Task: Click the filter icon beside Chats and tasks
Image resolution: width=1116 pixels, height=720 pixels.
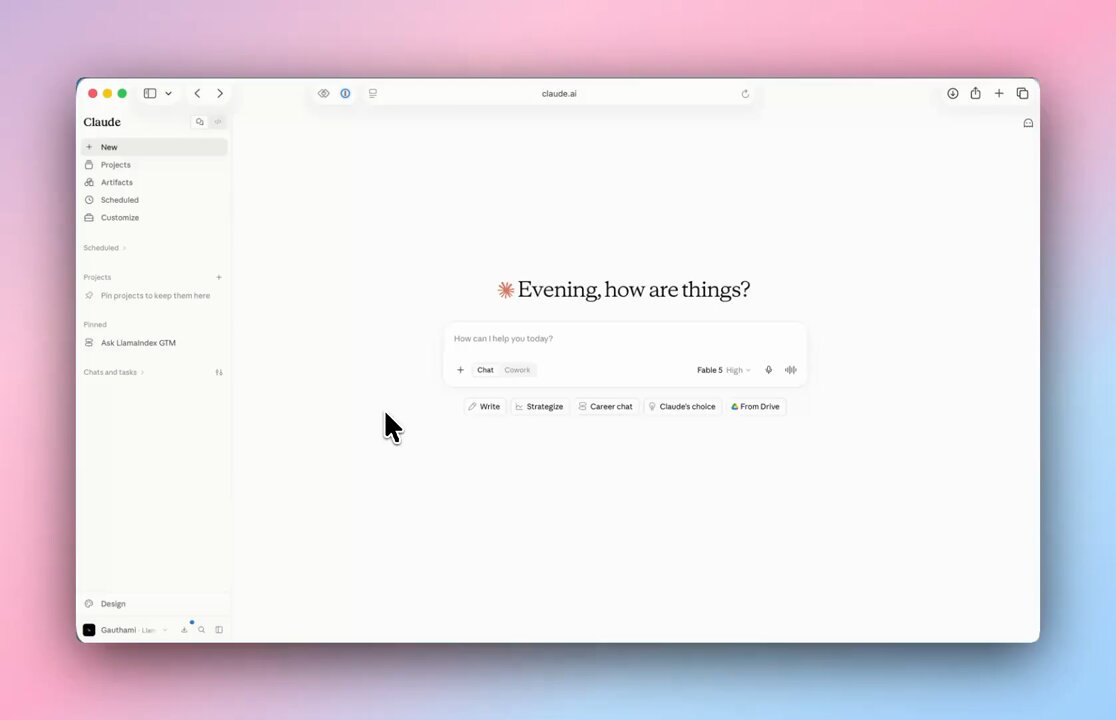Action: pos(219,372)
